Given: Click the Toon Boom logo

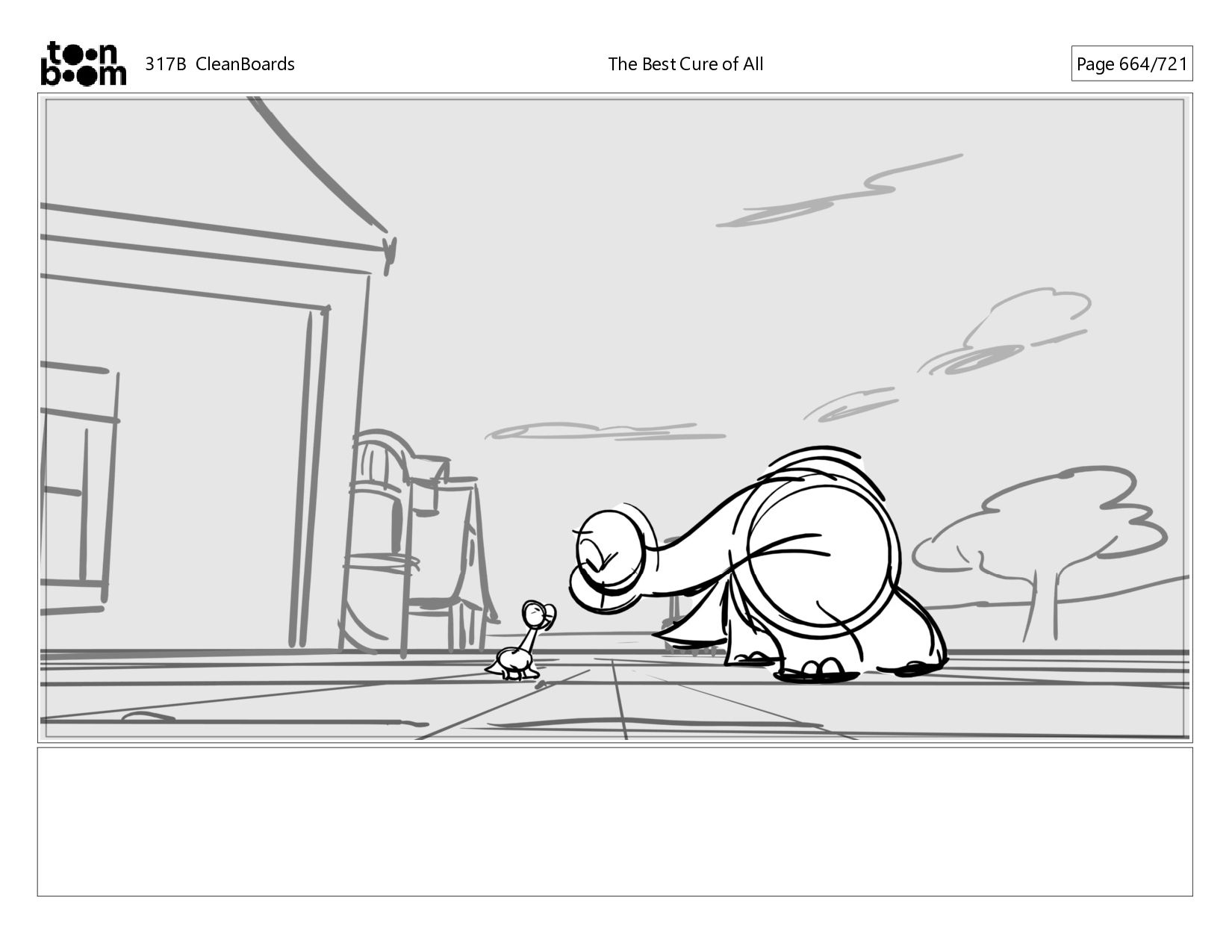Looking at the screenshot, I should pos(83,63).
